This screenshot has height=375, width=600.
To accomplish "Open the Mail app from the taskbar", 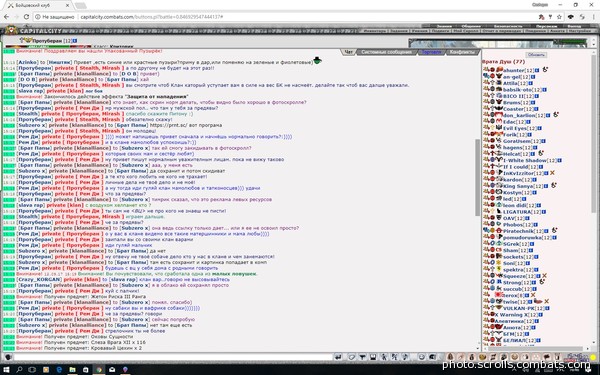I will [112, 370].
